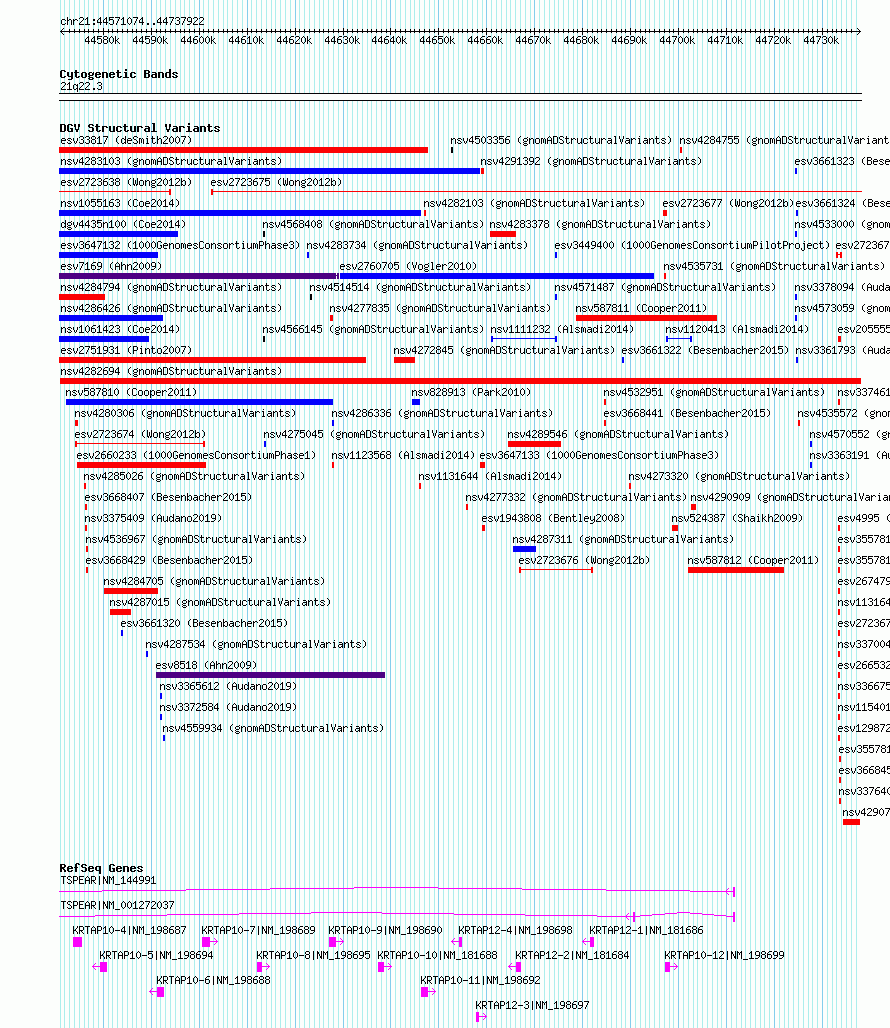This screenshot has width=890, height=1028.
Task: Click KRTAP12-3 gene glyph
Action: pos(481,1017)
